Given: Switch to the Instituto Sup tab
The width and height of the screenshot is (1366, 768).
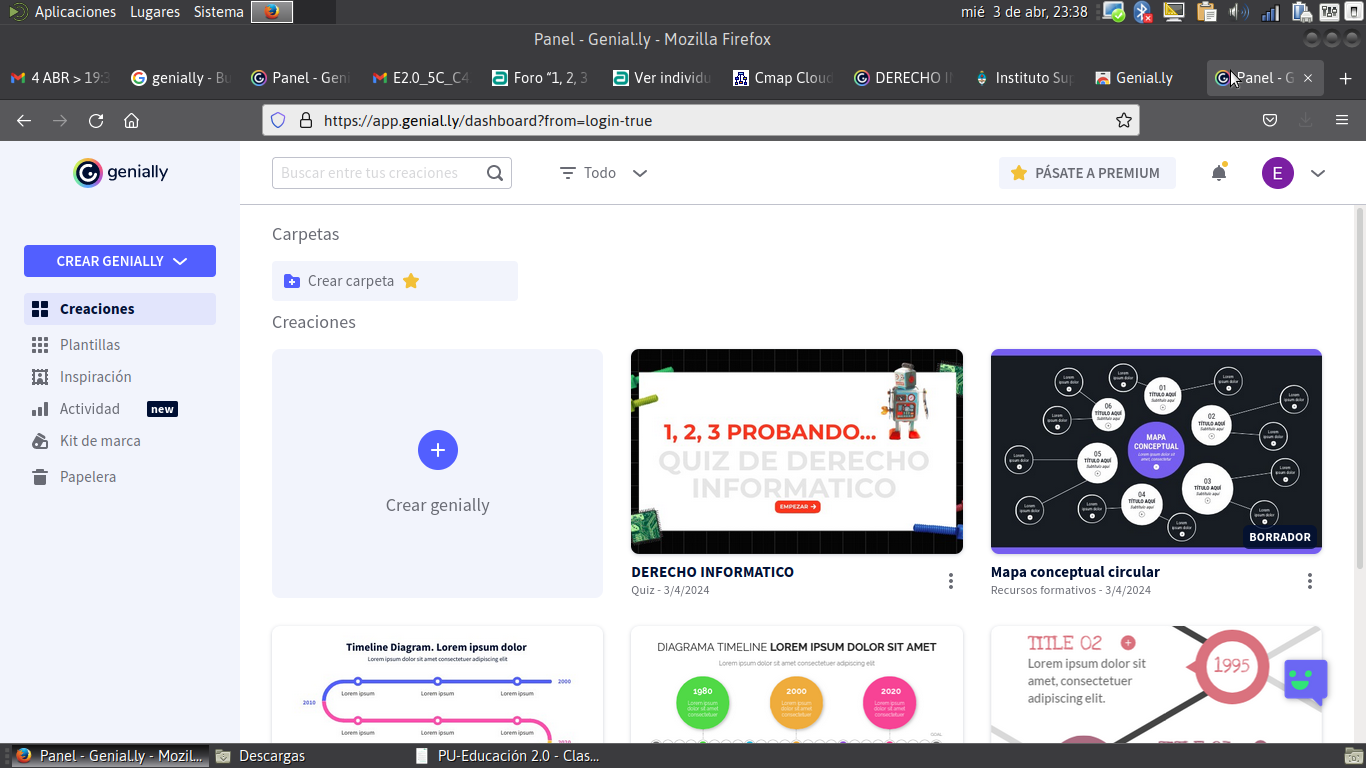Looking at the screenshot, I should tap(1023, 78).
